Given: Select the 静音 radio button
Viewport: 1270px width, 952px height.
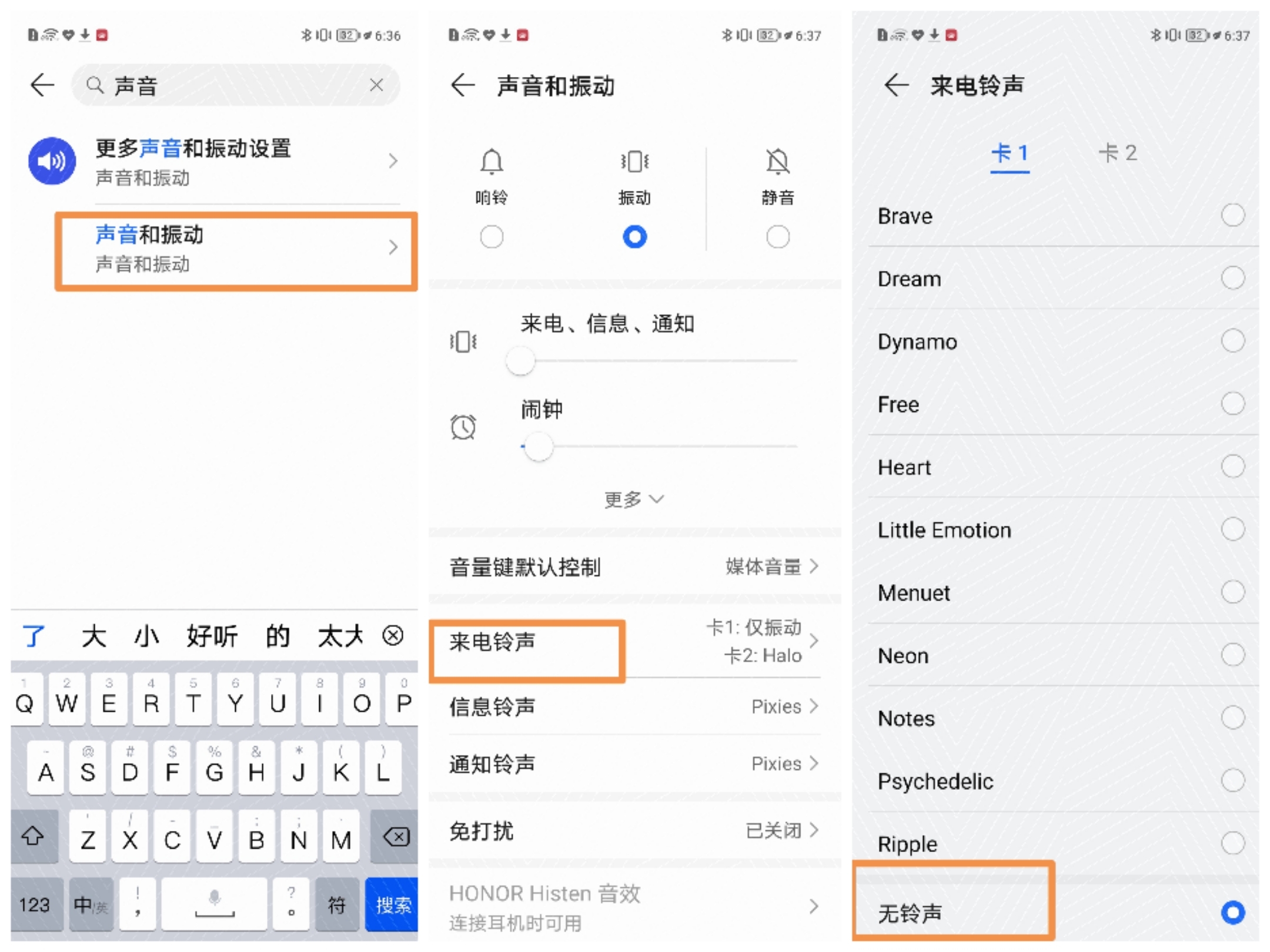Looking at the screenshot, I should tap(777, 237).
